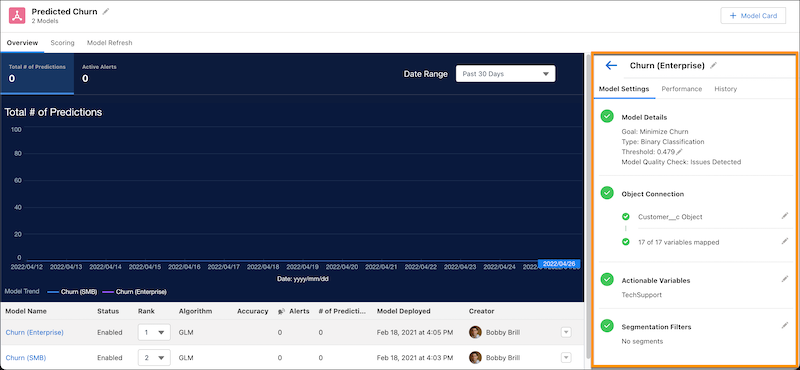
Task: Click Bobby Brill avatar in Churn (Enterprise) row
Action: [x=476, y=332]
